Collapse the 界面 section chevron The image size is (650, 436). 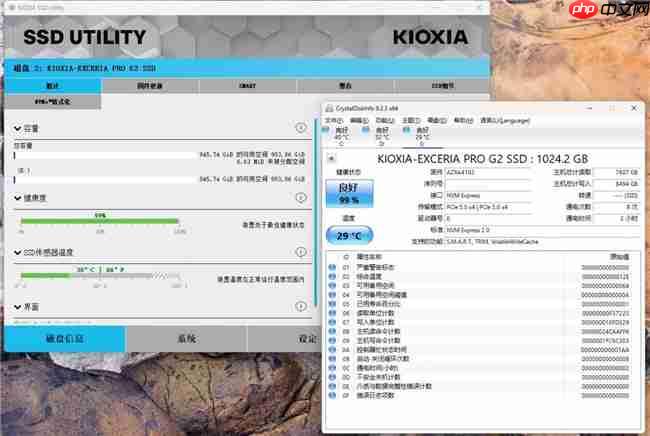17,307
